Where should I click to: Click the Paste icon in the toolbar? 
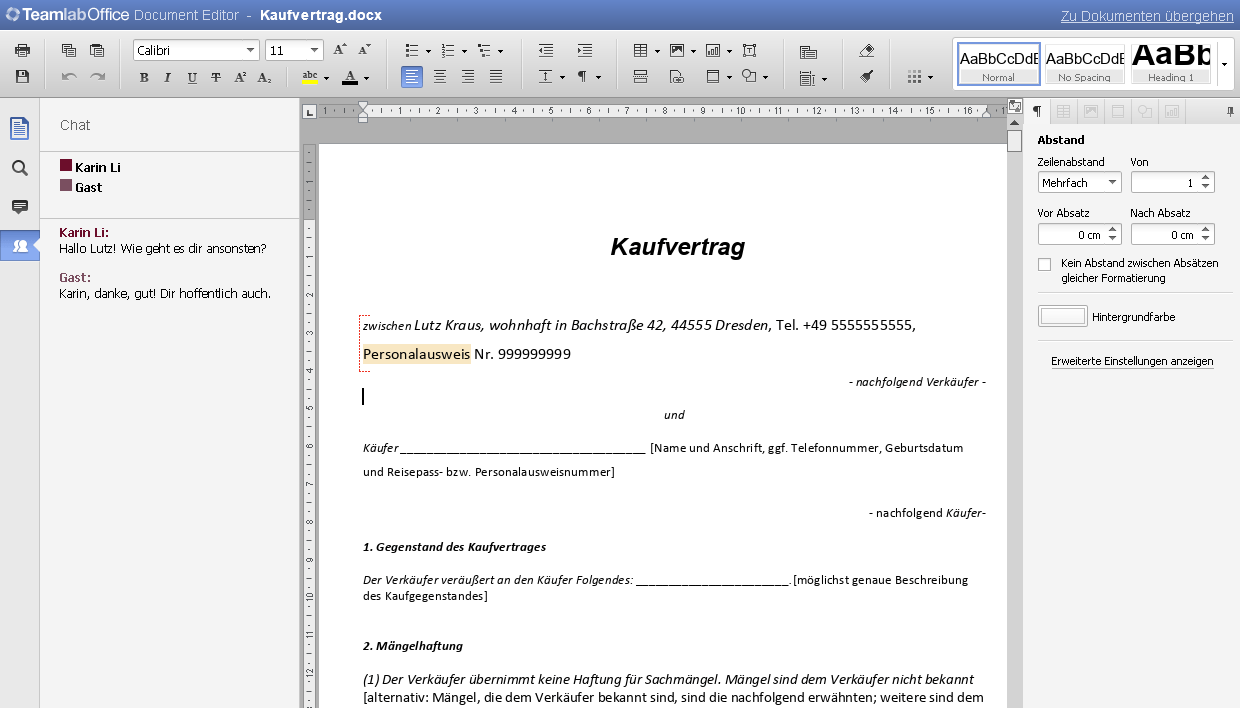coord(97,50)
